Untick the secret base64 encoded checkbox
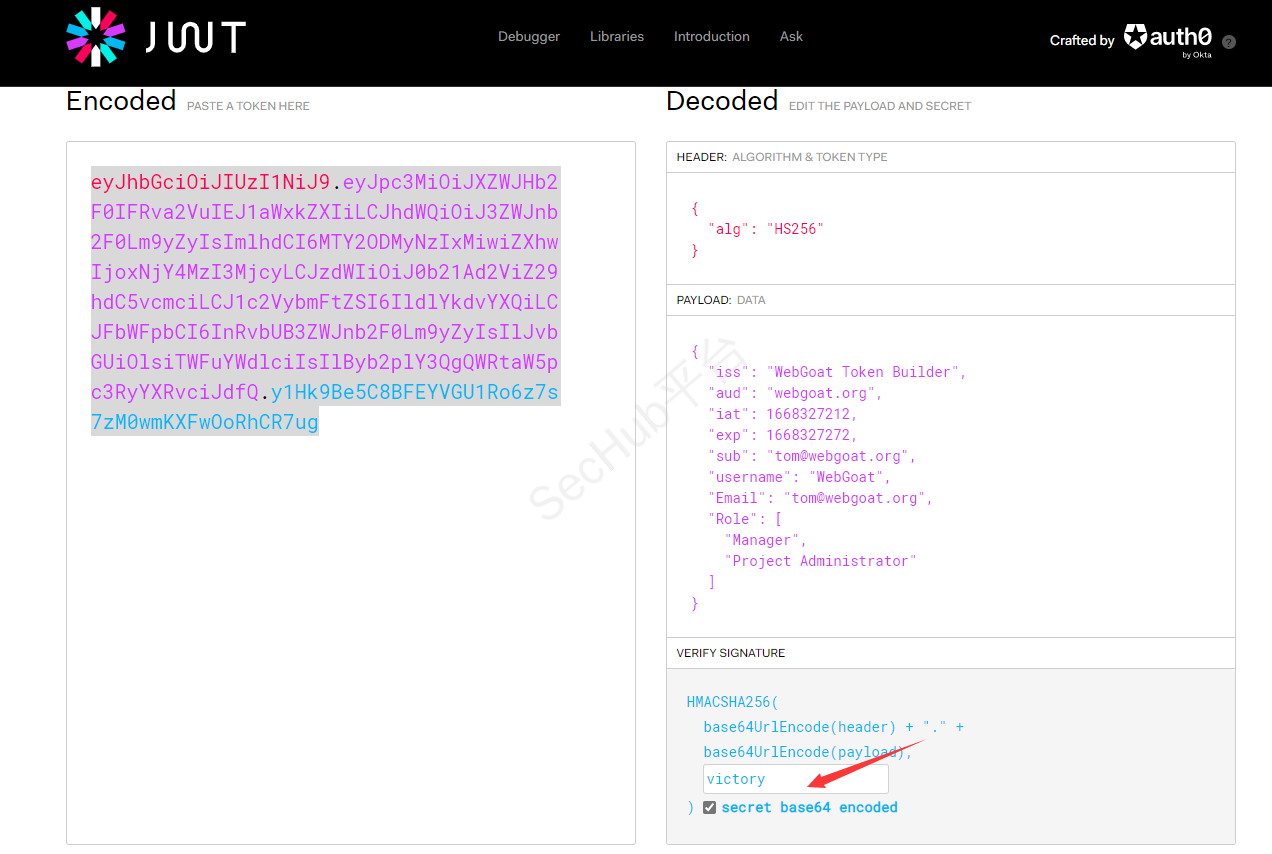This screenshot has width=1272, height=854. 709,808
